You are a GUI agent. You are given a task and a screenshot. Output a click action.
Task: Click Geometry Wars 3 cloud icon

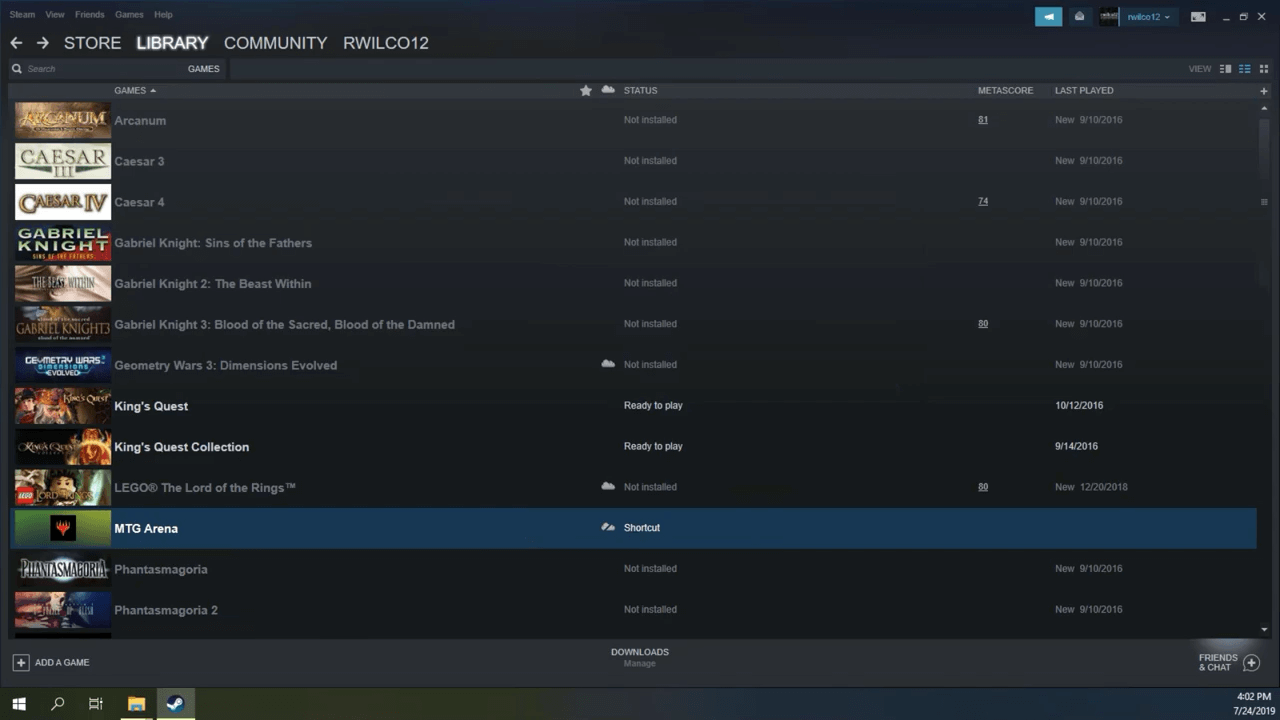608,364
